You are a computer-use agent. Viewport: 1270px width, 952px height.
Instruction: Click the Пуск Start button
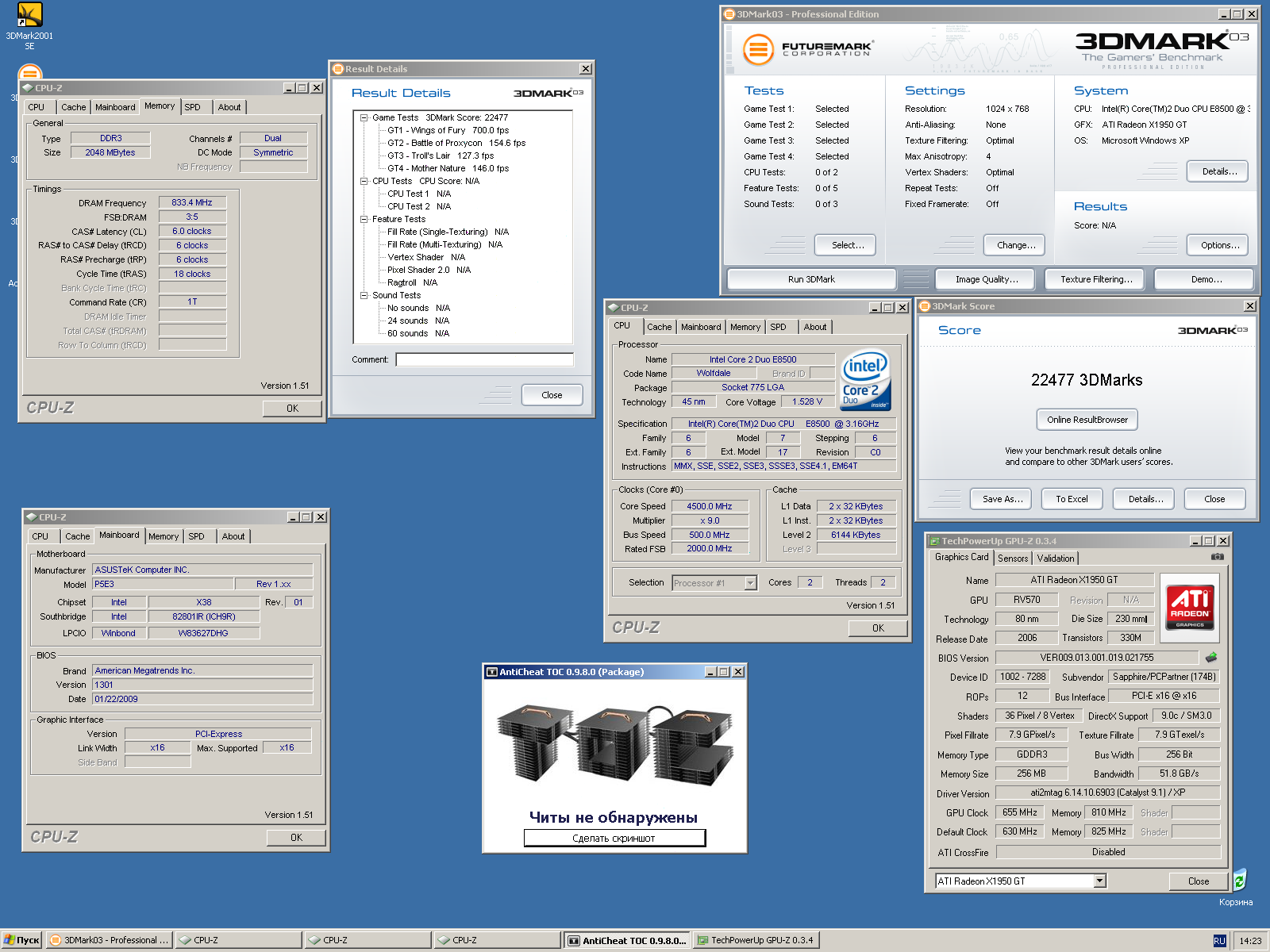(22, 940)
